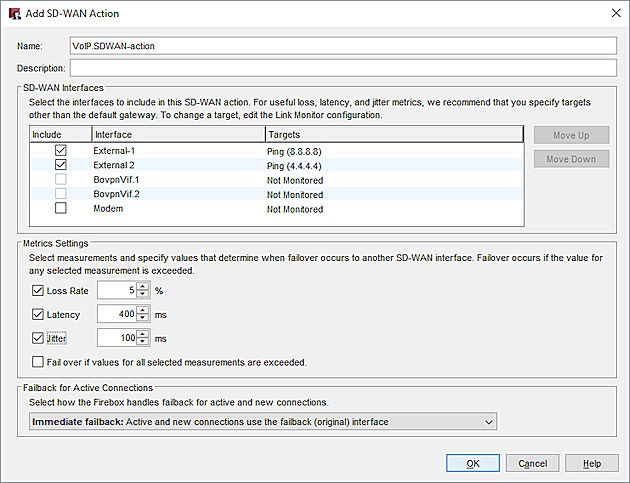Uncheck the External.2 include checkbox
The width and height of the screenshot is (630, 483).
coord(60,164)
